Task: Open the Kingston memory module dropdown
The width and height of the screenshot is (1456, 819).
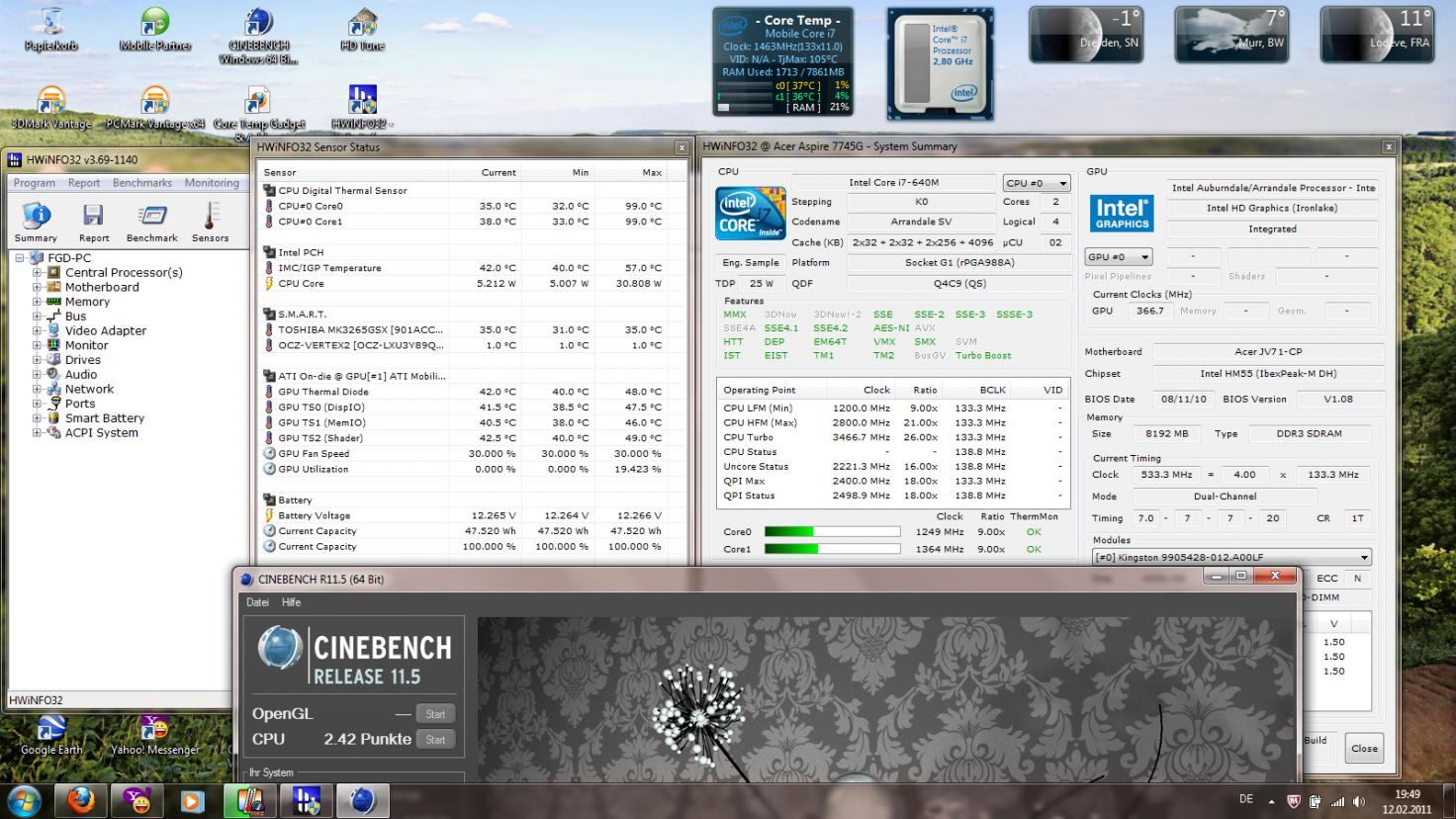Action: point(1230,557)
